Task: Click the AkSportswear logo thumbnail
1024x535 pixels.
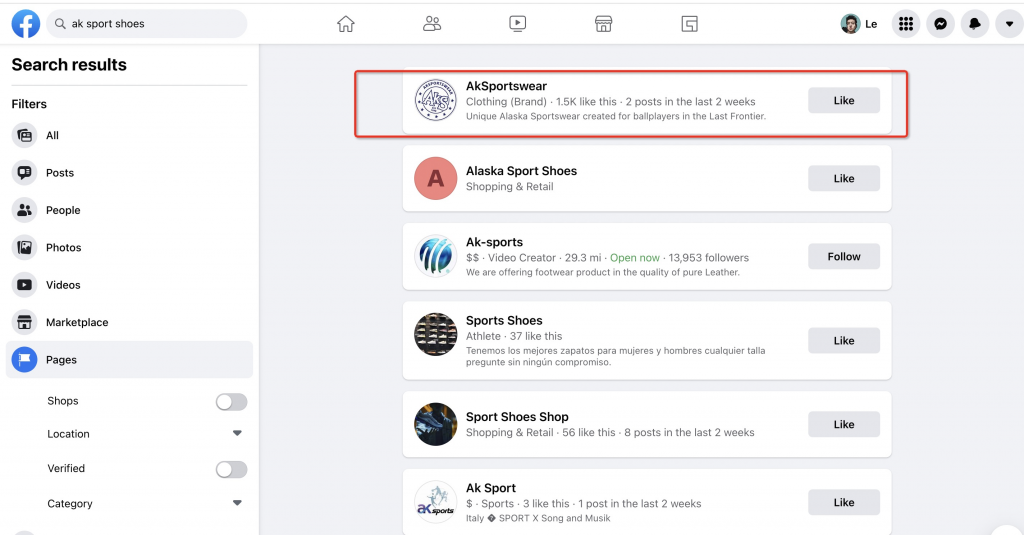Action: (x=436, y=101)
